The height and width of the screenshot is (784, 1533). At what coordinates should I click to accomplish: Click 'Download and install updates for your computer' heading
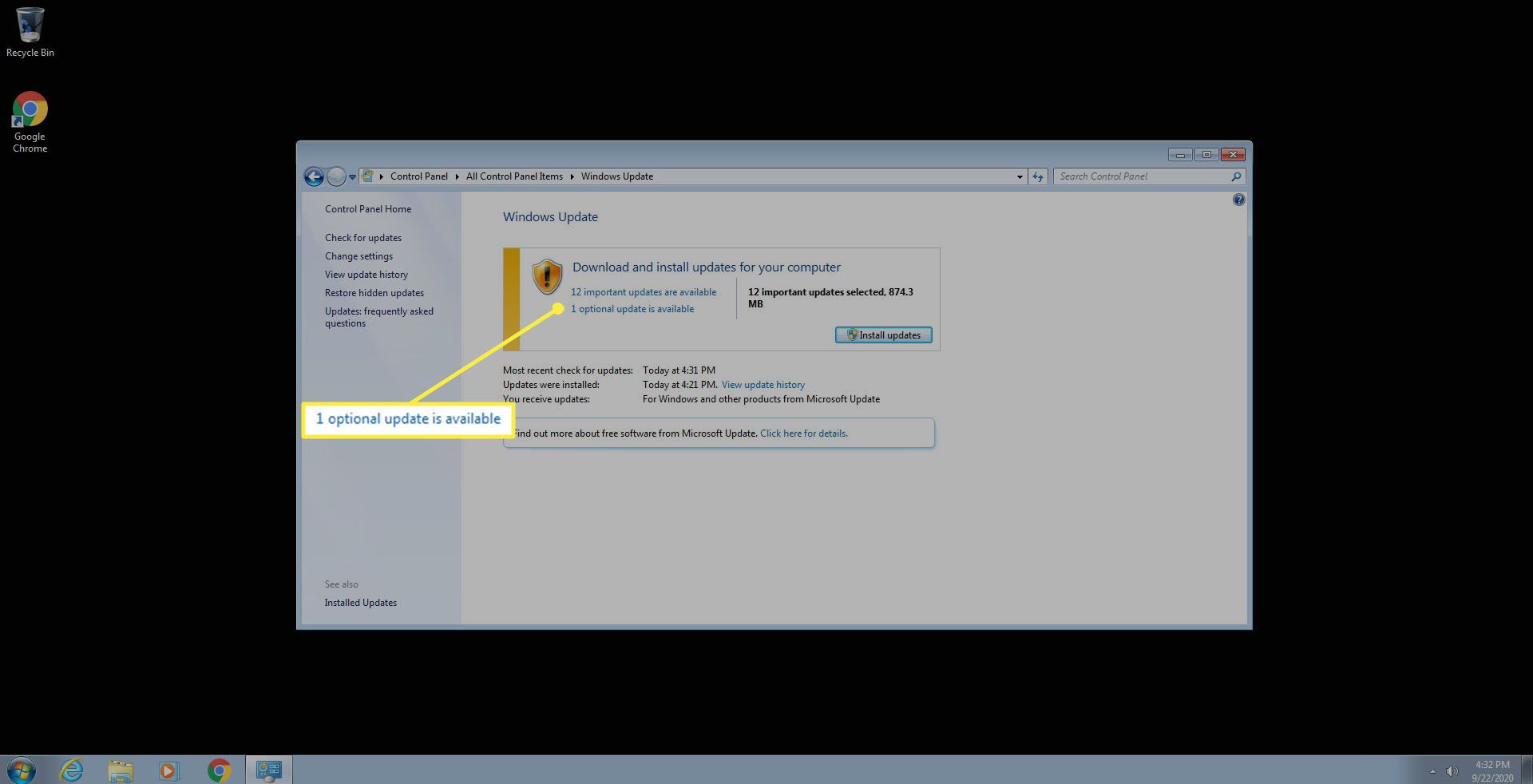pos(707,267)
